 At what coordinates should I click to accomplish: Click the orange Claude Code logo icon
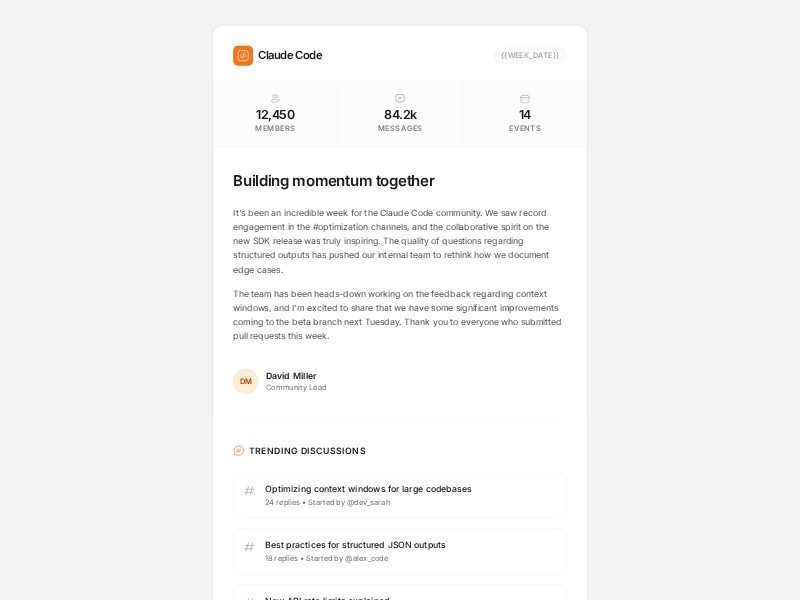[243, 56]
